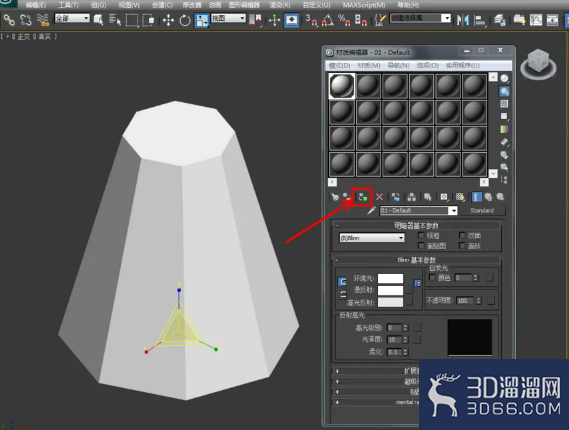Collapse Blinn 基本参数 rollout
Screen dimensions: 569x430
point(416,260)
